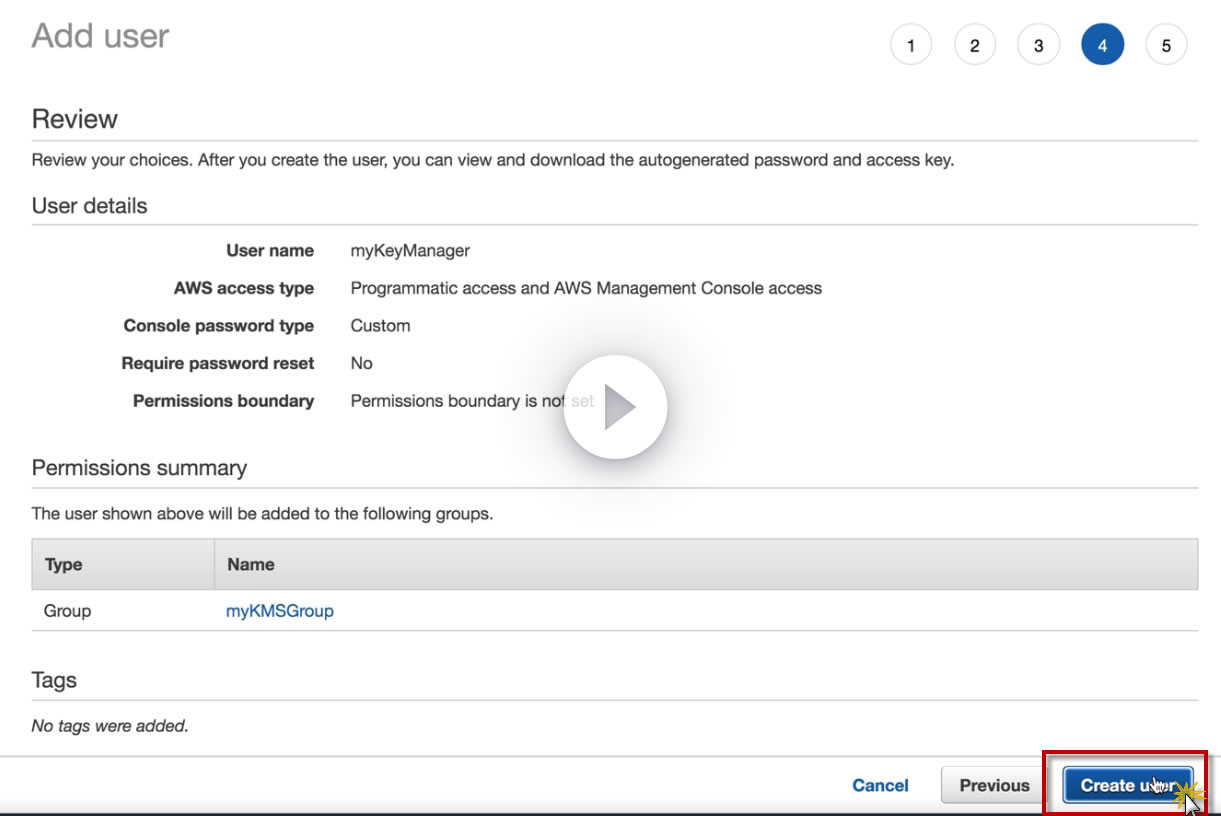The image size is (1221, 816).
Task: Click the myKeyManager user name value
Action: (x=410, y=250)
